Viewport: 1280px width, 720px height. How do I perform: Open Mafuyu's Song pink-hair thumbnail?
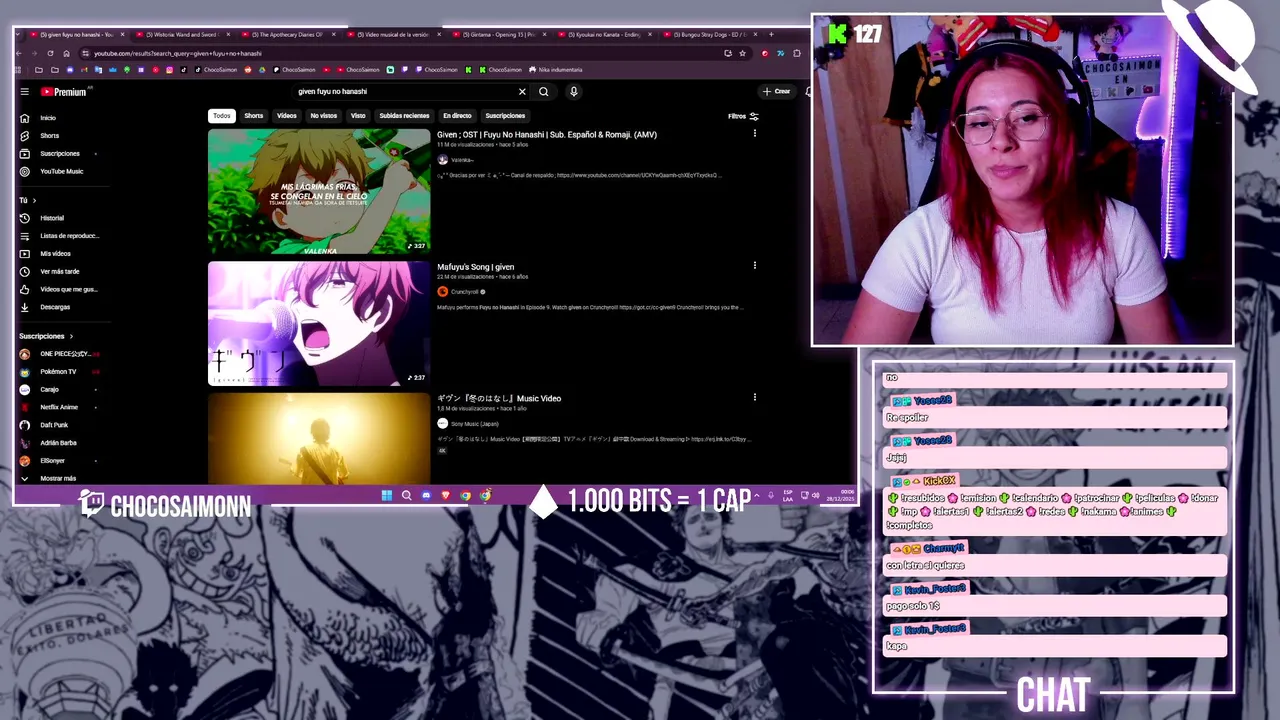click(x=319, y=323)
